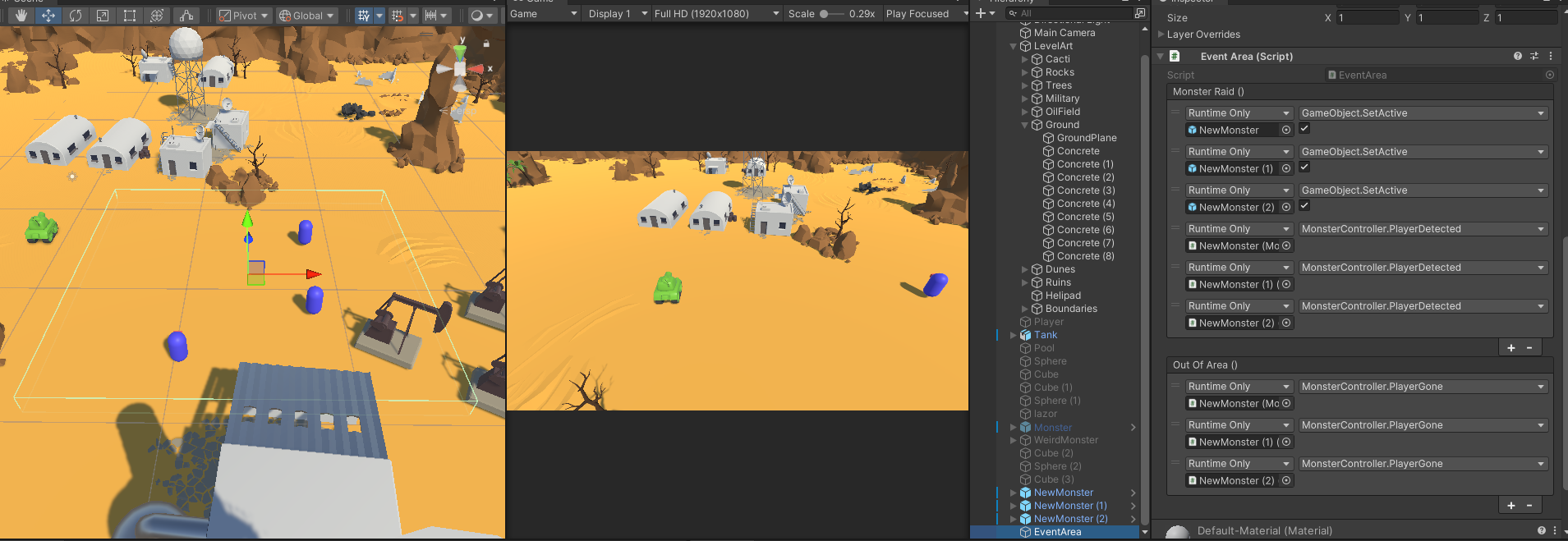Open first MonsterController.PlayerDetected function dropdown

(x=1423, y=229)
